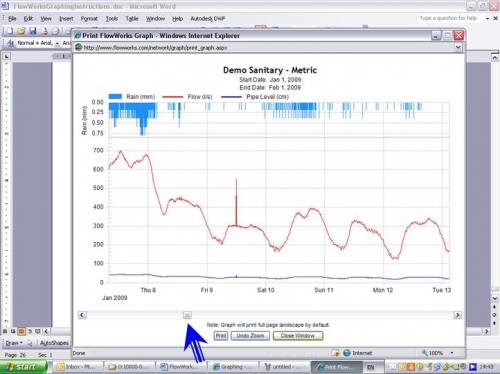Click the Flow (l/s) red legend line

173,97
